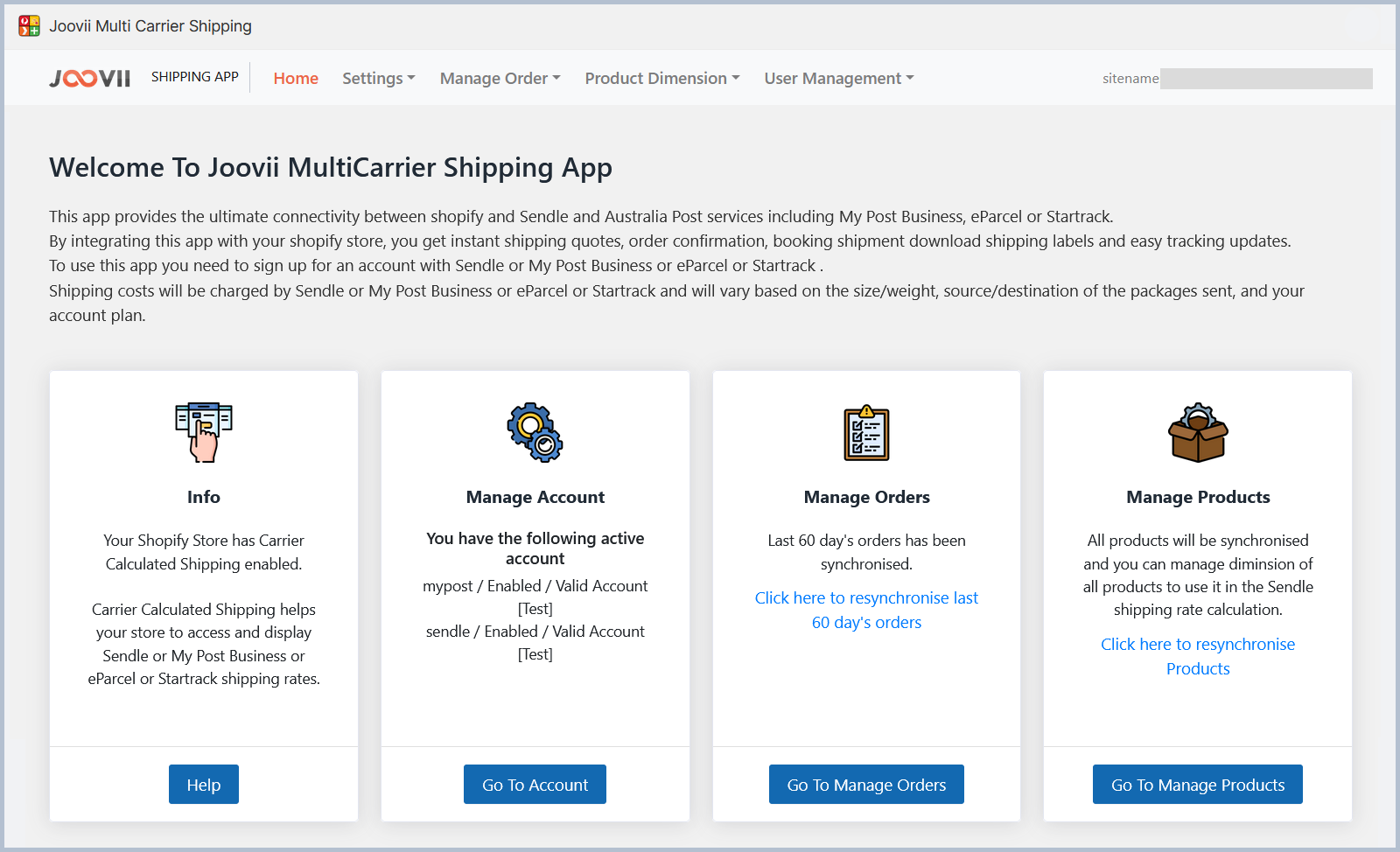Screen dimensions: 1400x852
Task: Click the sitename field in the navbar
Action: [x=1264, y=79]
